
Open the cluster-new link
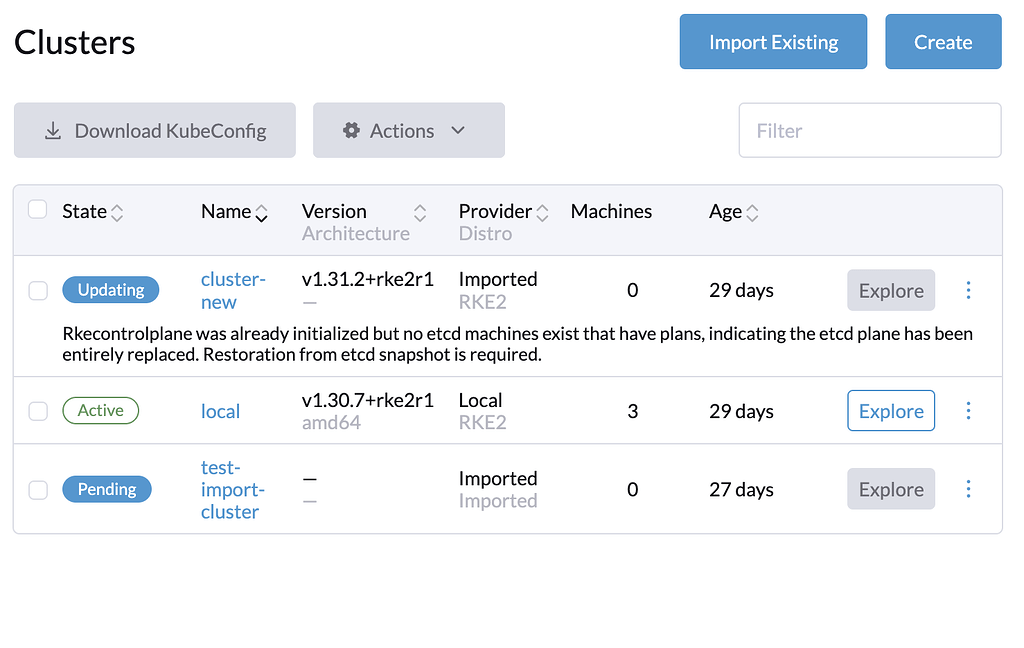232,290
